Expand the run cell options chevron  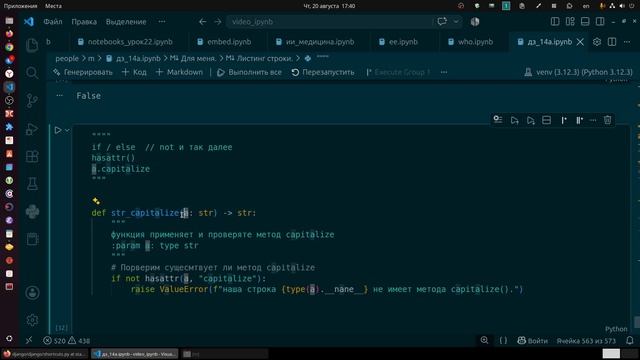67,130
